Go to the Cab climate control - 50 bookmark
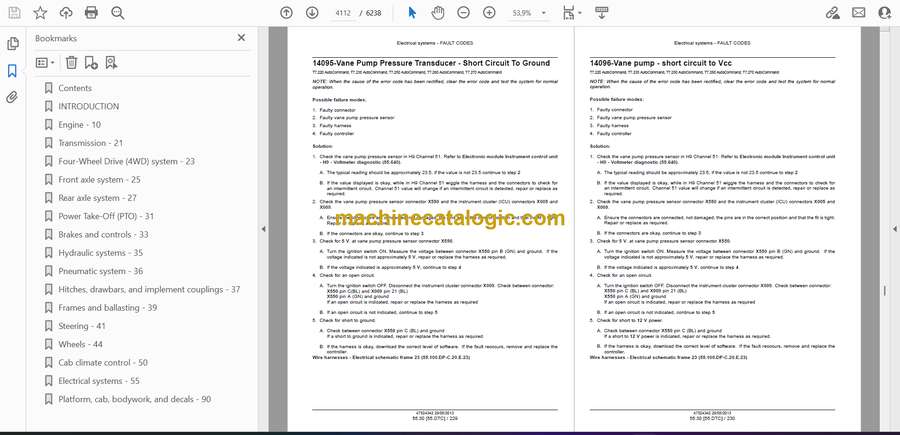The width and height of the screenshot is (900, 435). pyautogui.click(x=103, y=363)
